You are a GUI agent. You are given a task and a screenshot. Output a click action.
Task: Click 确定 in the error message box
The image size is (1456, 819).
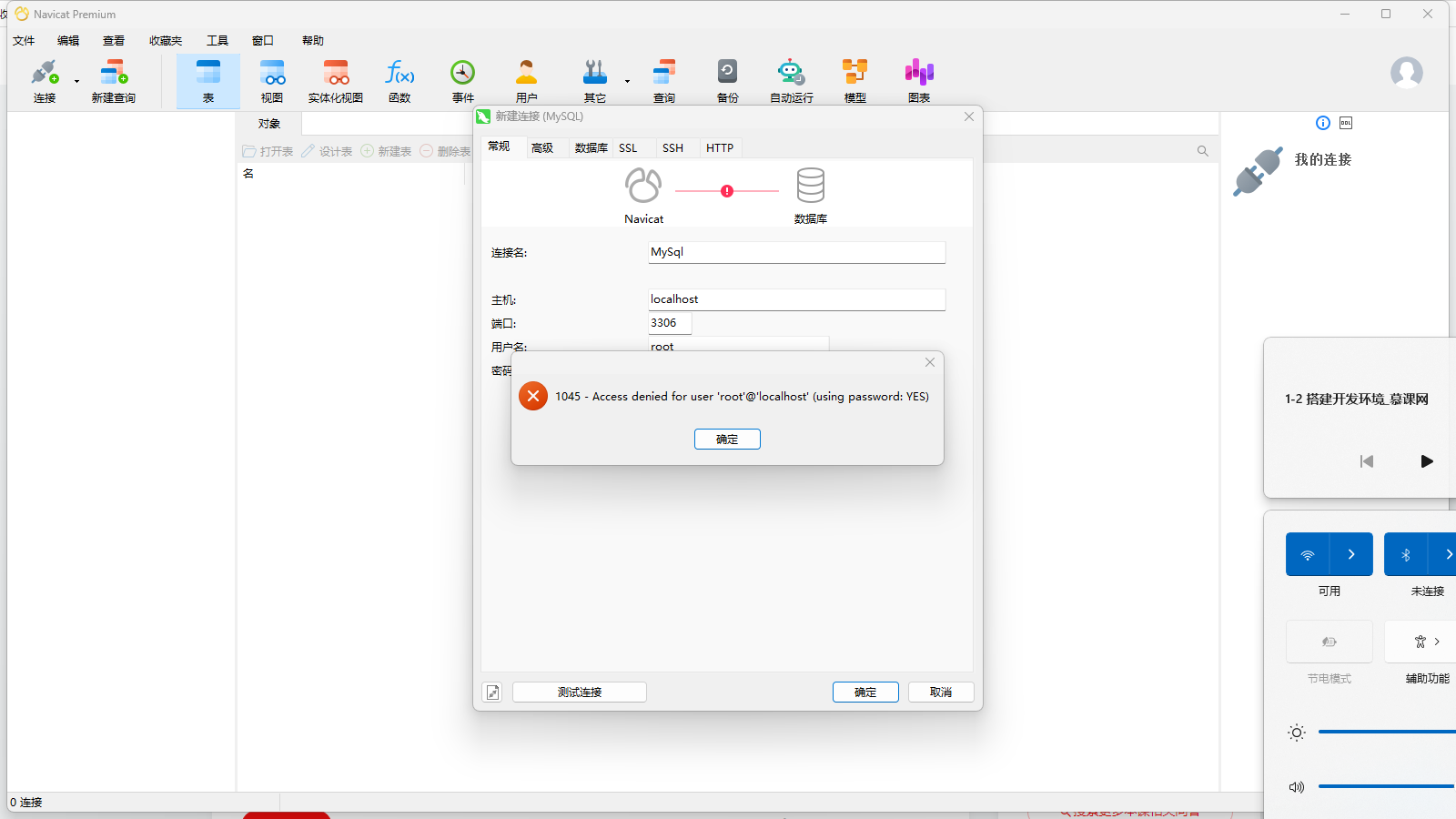point(727,439)
